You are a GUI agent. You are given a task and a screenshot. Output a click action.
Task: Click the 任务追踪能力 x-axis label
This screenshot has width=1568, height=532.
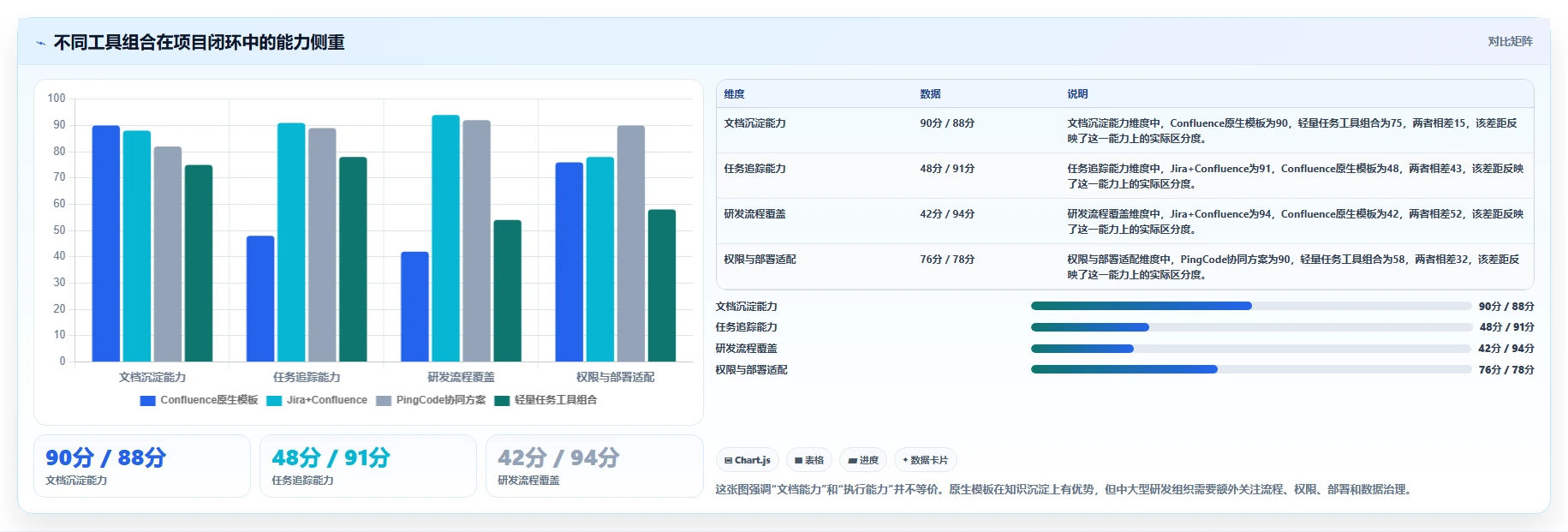coord(307,377)
